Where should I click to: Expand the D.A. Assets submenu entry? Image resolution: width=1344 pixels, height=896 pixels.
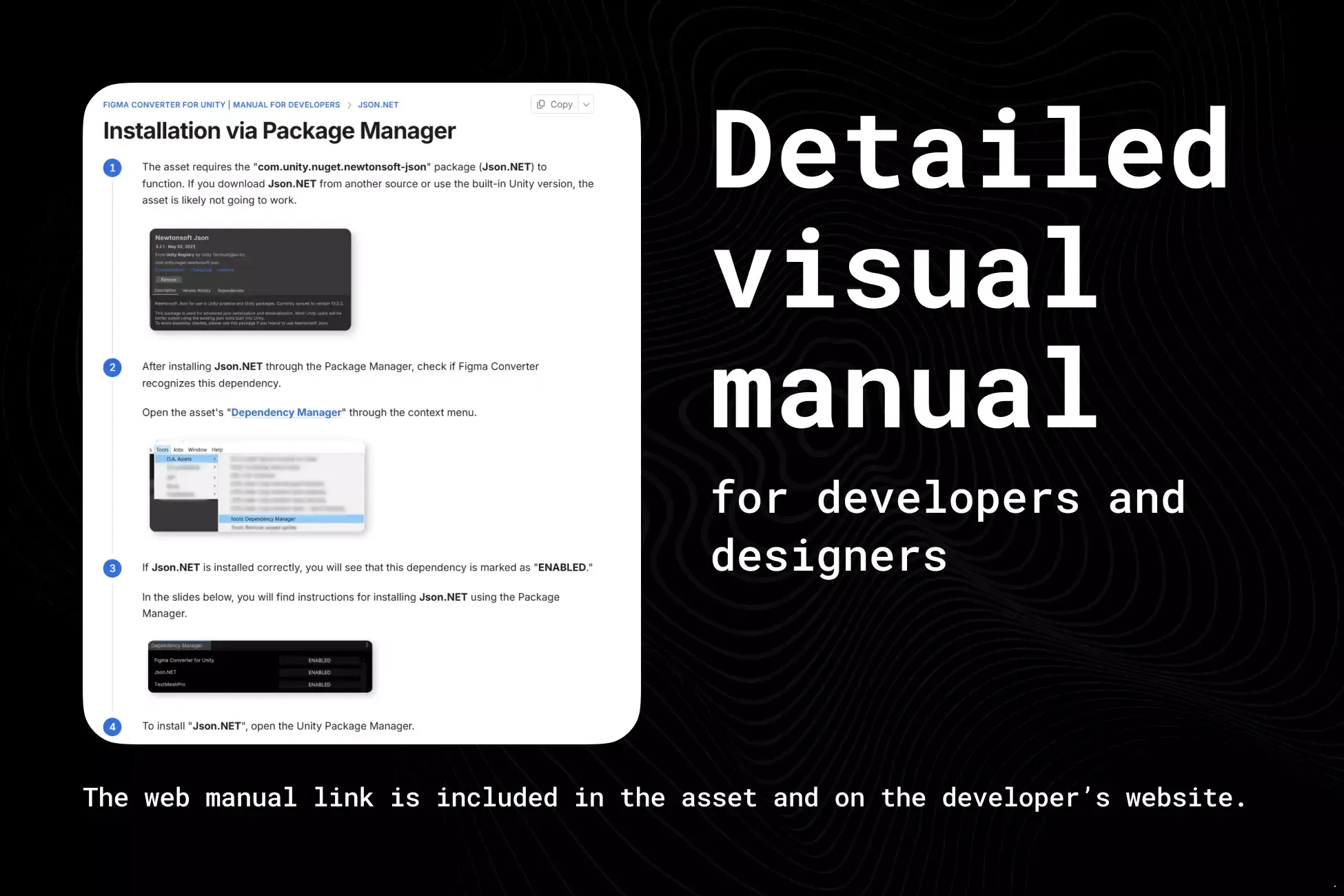[x=187, y=459]
